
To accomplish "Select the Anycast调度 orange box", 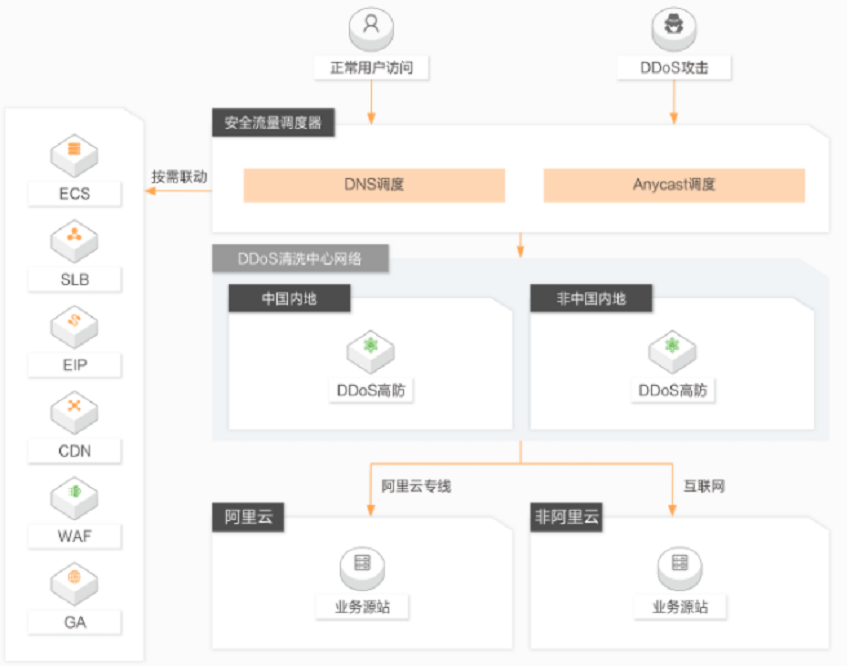I will (674, 185).
